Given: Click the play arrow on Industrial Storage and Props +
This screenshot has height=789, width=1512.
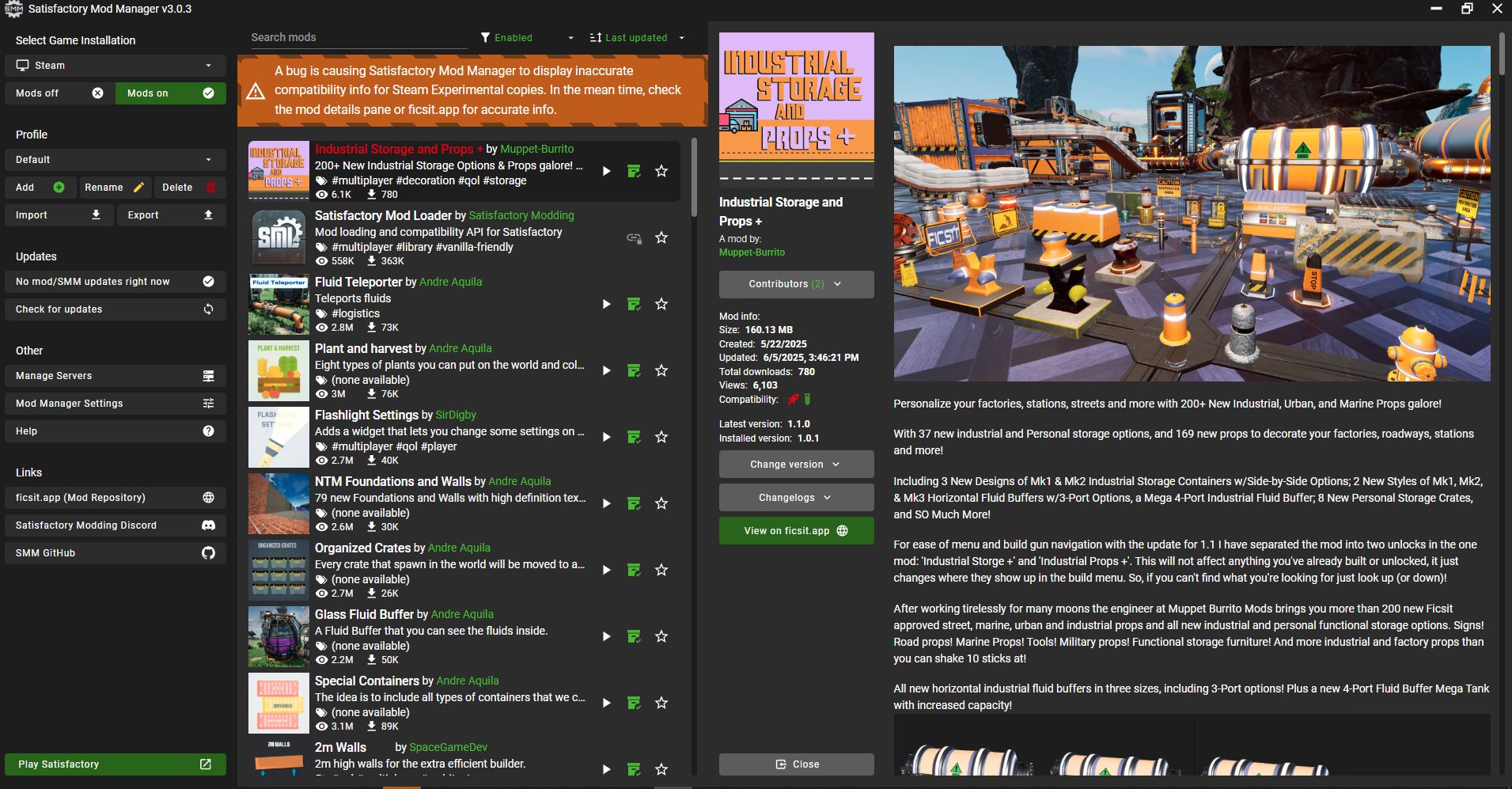Looking at the screenshot, I should pyautogui.click(x=607, y=171).
